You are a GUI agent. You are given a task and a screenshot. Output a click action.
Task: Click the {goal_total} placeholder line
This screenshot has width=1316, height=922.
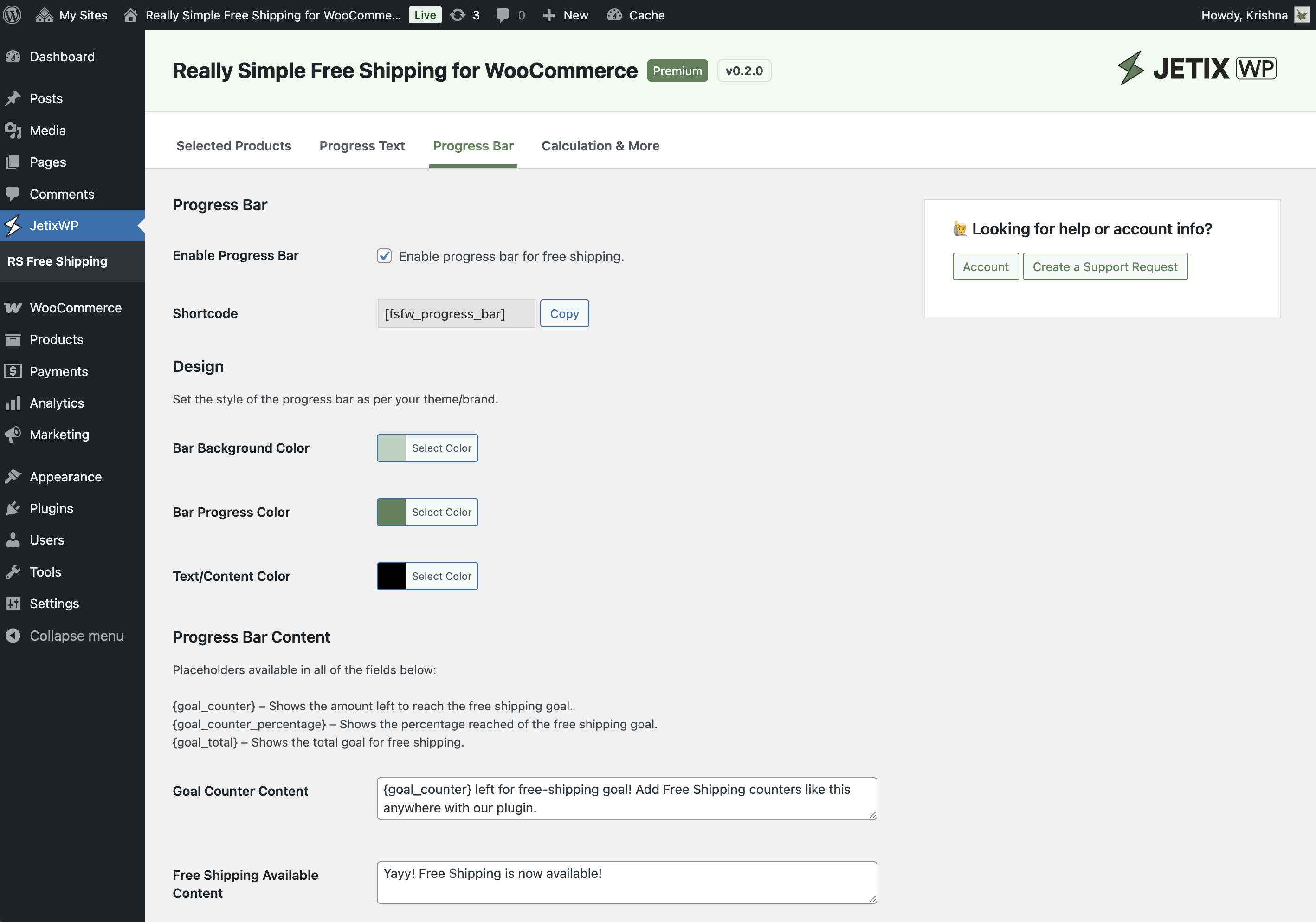(x=318, y=742)
